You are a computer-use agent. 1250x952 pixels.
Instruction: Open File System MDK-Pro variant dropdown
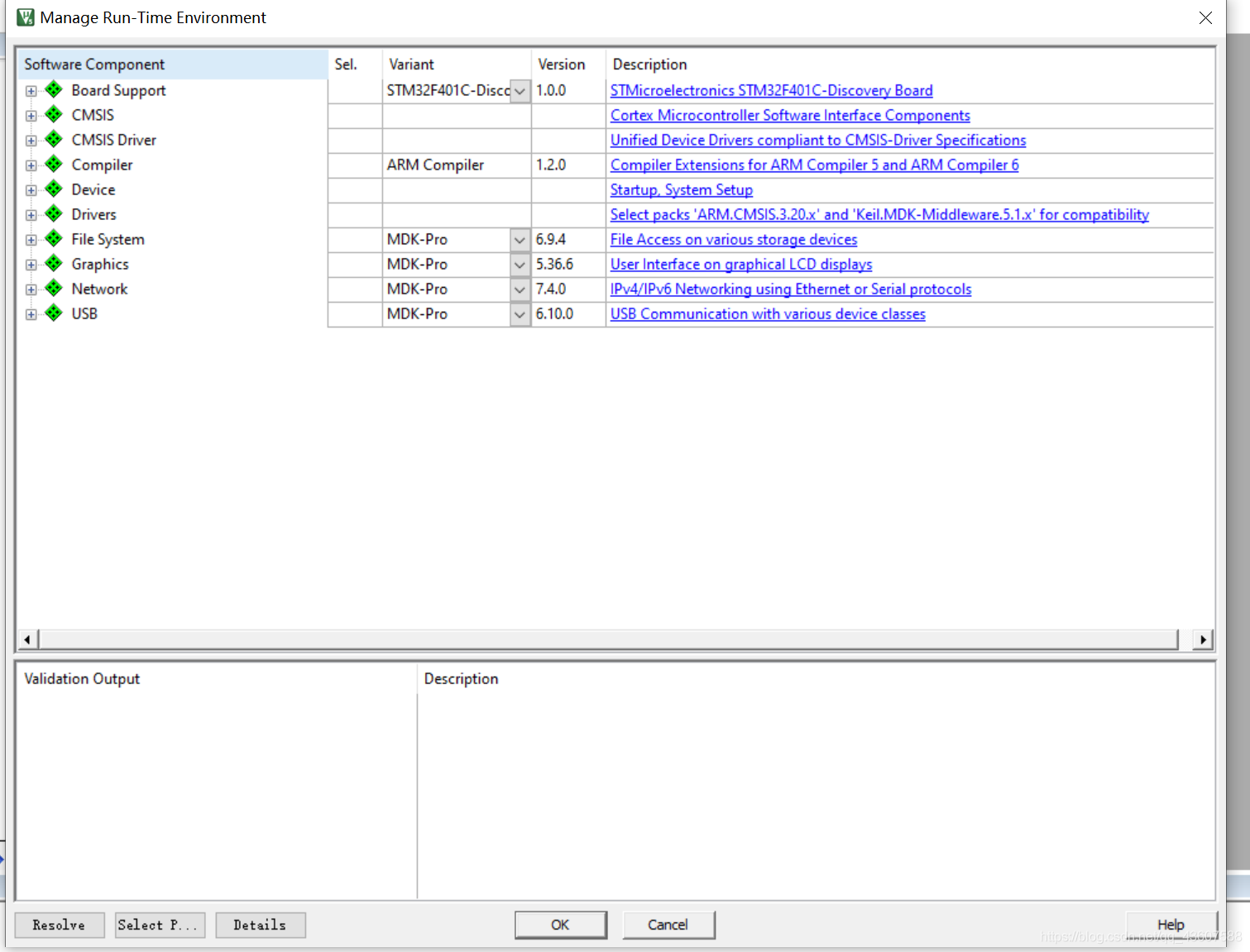click(520, 240)
